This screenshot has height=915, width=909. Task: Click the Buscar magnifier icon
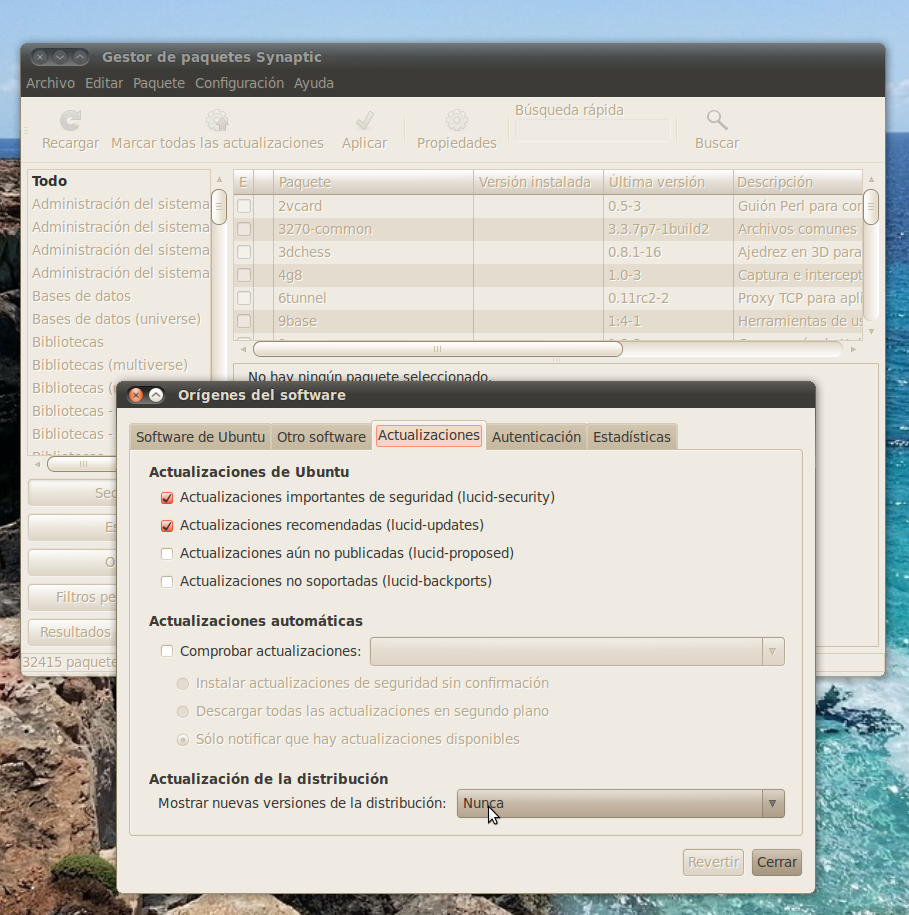coord(717,121)
